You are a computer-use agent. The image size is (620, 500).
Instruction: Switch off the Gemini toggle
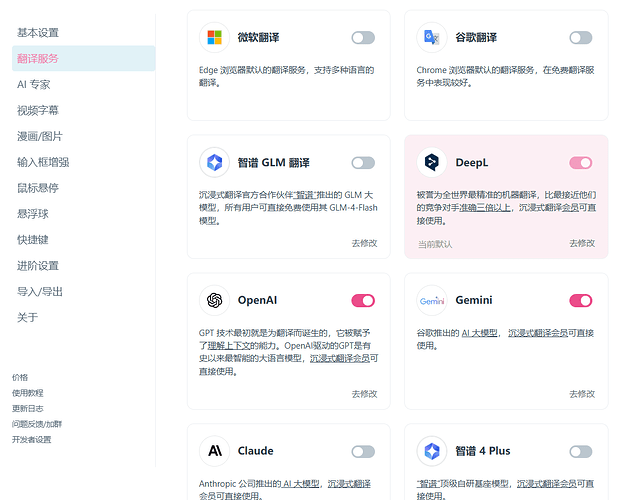[580, 301]
